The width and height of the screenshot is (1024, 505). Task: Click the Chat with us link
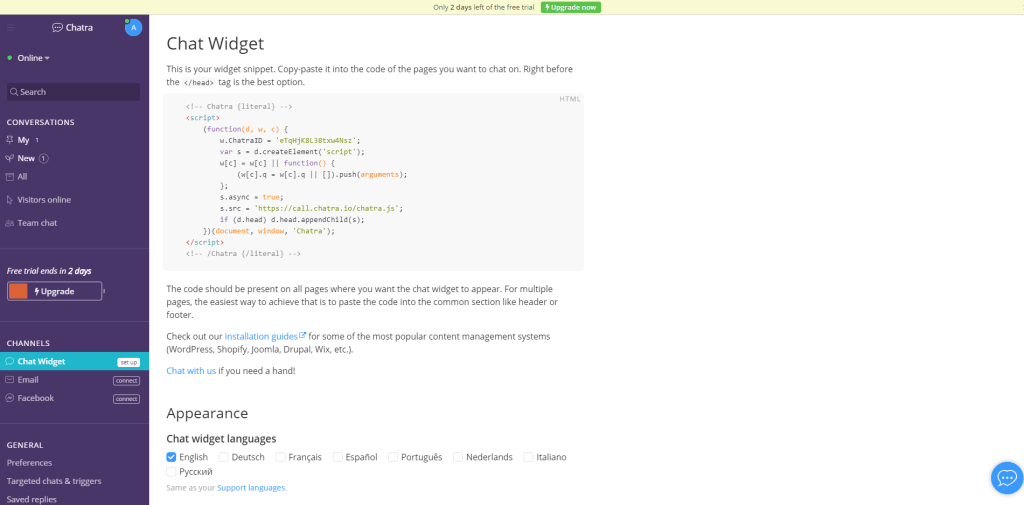[x=191, y=370]
